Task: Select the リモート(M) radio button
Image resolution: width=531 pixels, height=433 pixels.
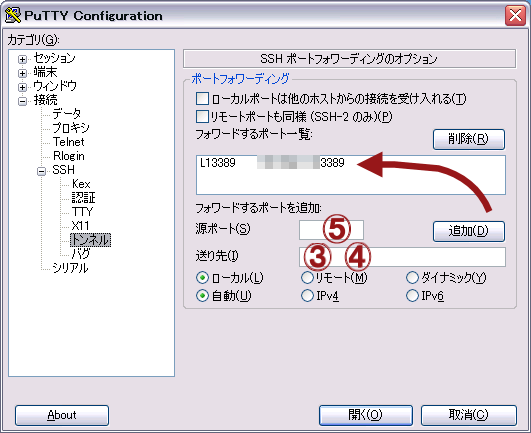Action: point(307,278)
